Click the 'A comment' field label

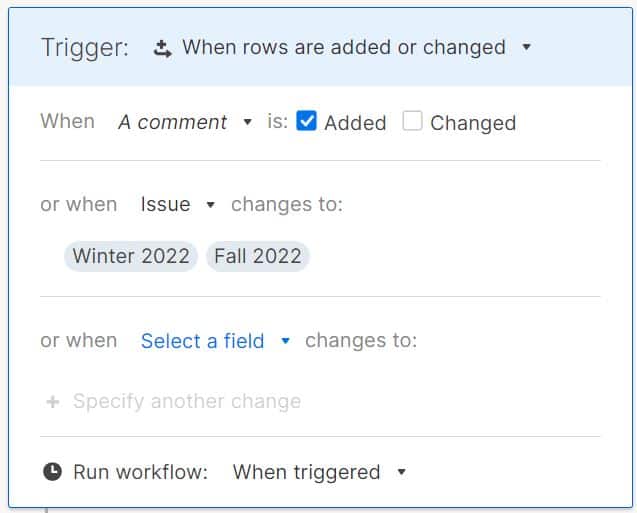click(x=172, y=122)
